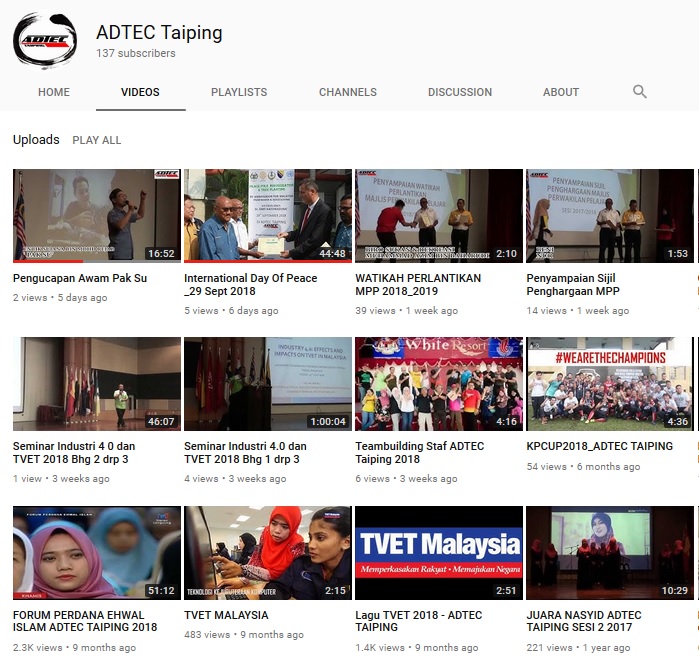The width and height of the screenshot is (699, 657).
Task: Click "5 views • 6 days ago" text
Action: [231, 310]
